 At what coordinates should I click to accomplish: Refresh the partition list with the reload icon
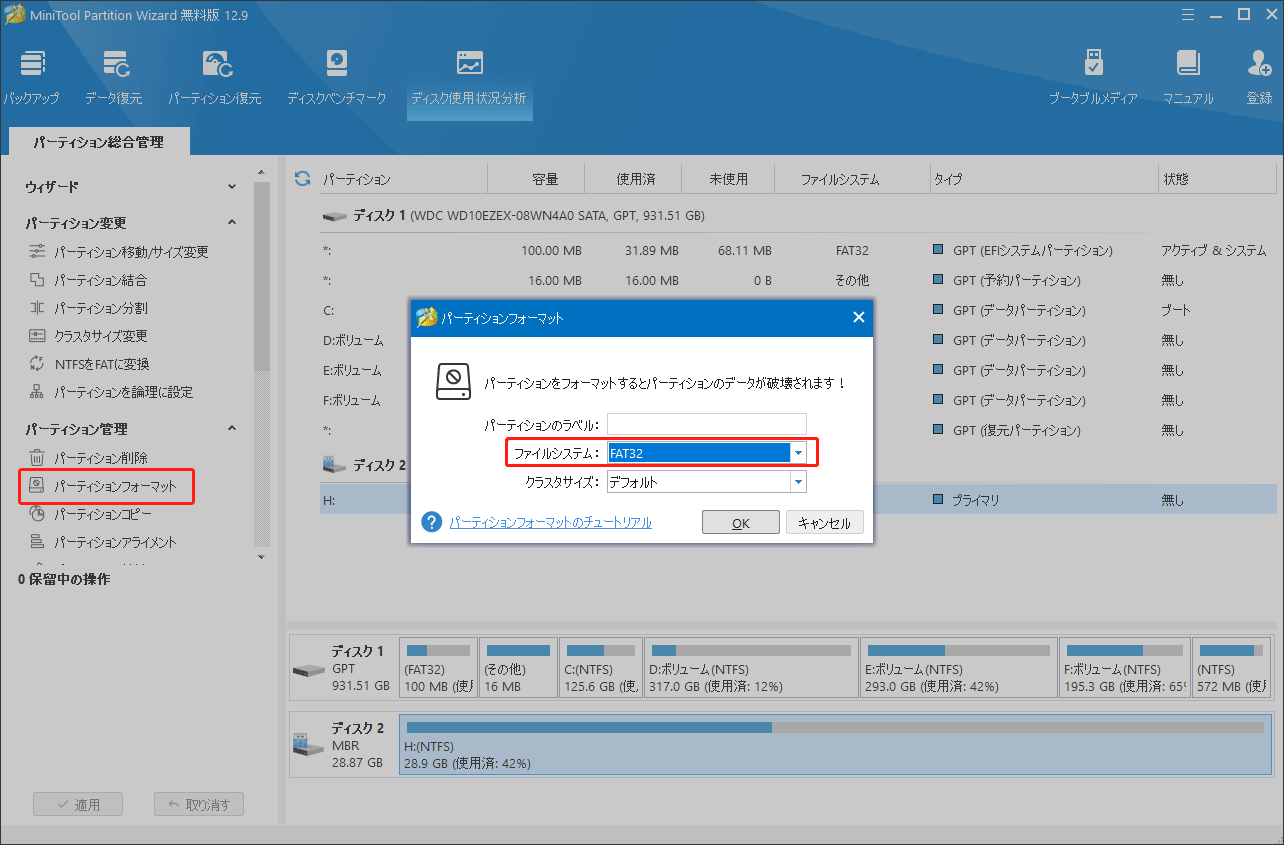click(302, 179)
